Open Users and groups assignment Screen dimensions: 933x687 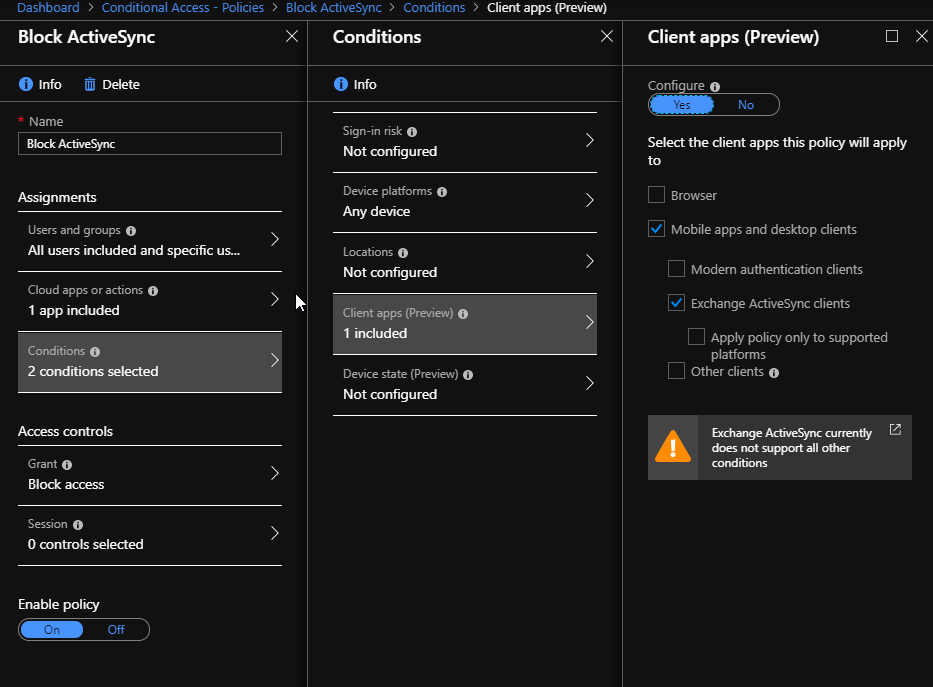(150, 241)
